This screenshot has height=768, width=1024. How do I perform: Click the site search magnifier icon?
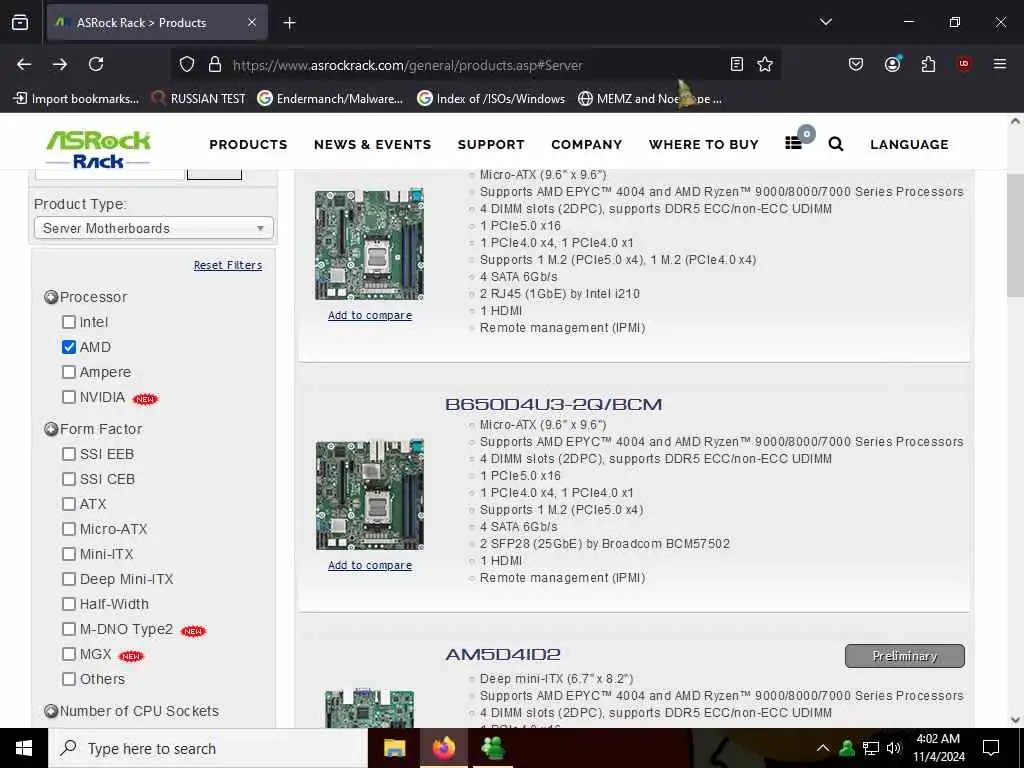point(835,144)
